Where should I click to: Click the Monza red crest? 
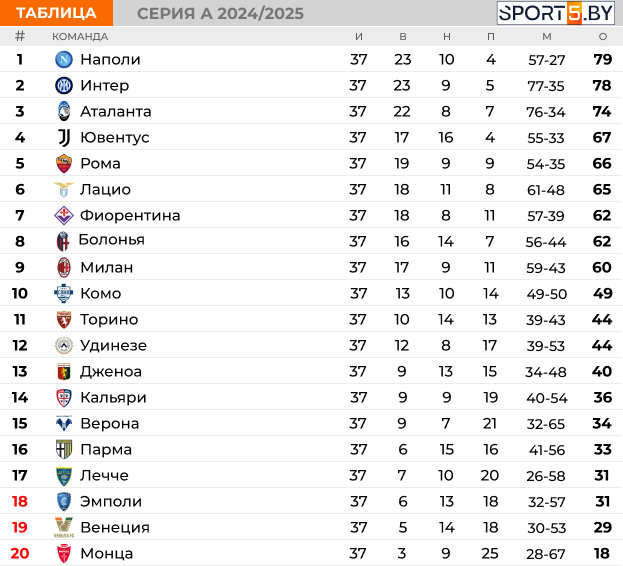coord(64,553)
